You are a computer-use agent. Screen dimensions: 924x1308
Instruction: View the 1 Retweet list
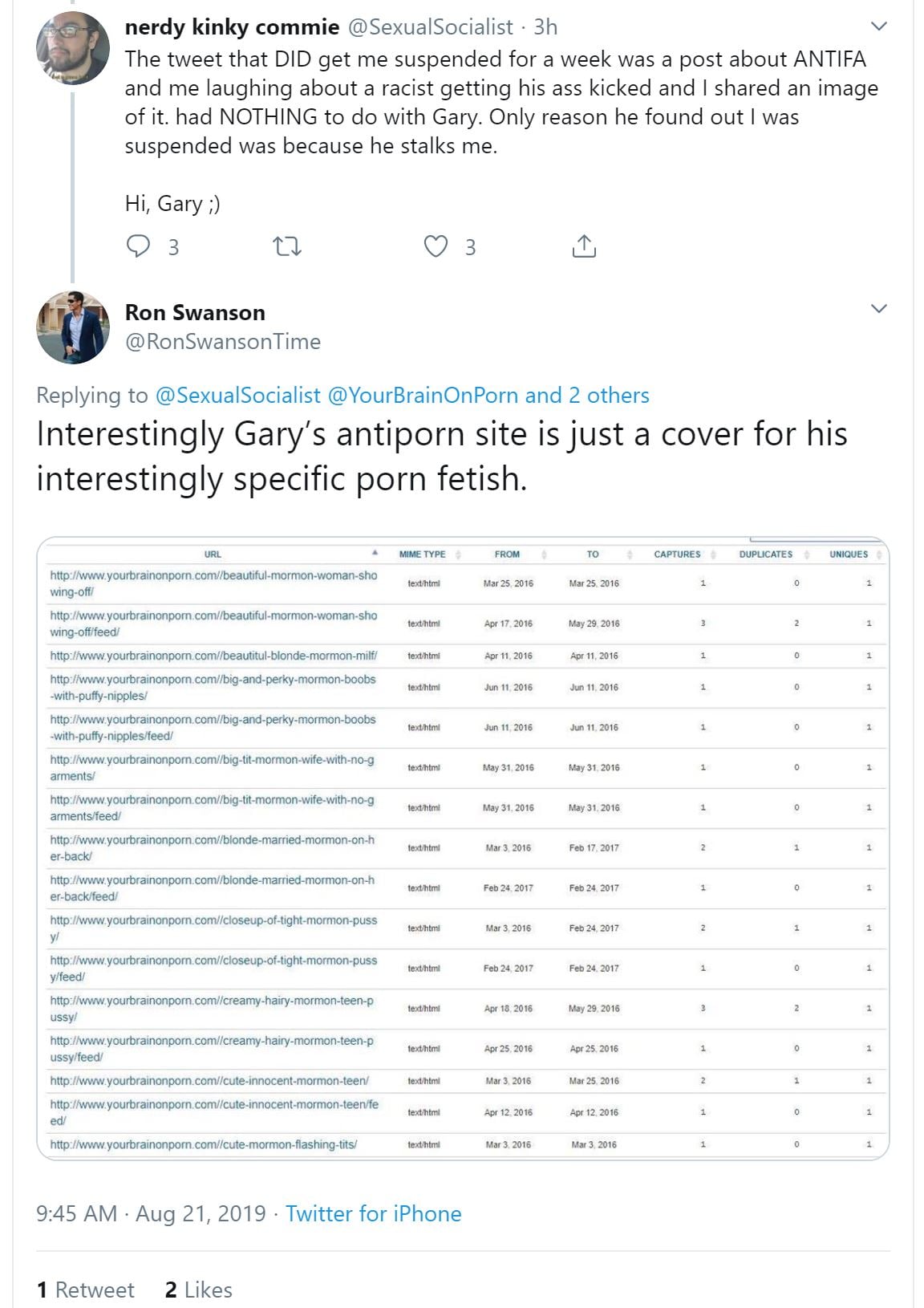click(86, 1290)
